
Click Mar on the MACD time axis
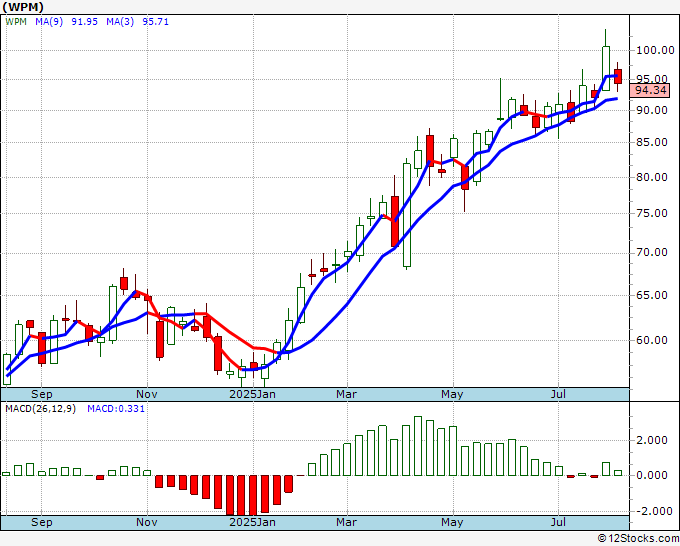(x=347, y=522)
